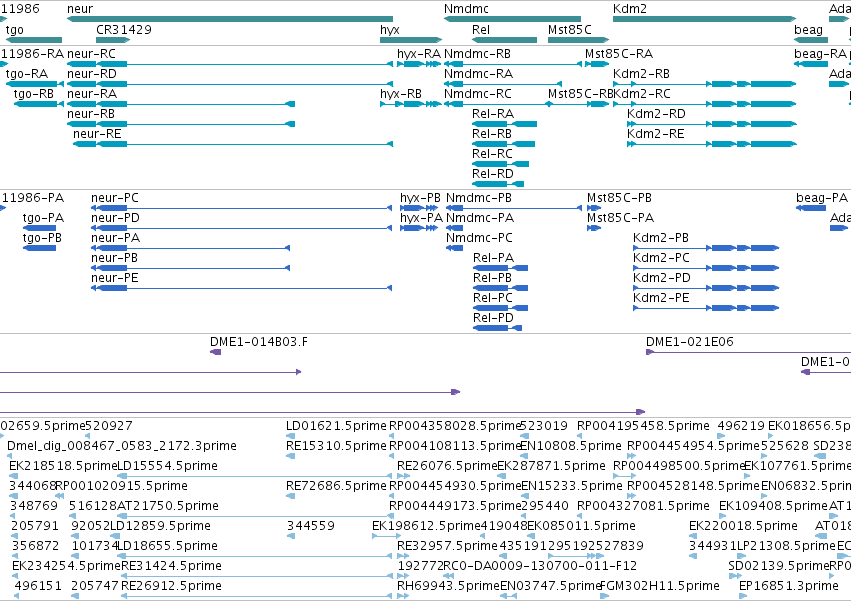Click the Rel gene label
Screen dimensions: 851x601
[x=481, y=30]
